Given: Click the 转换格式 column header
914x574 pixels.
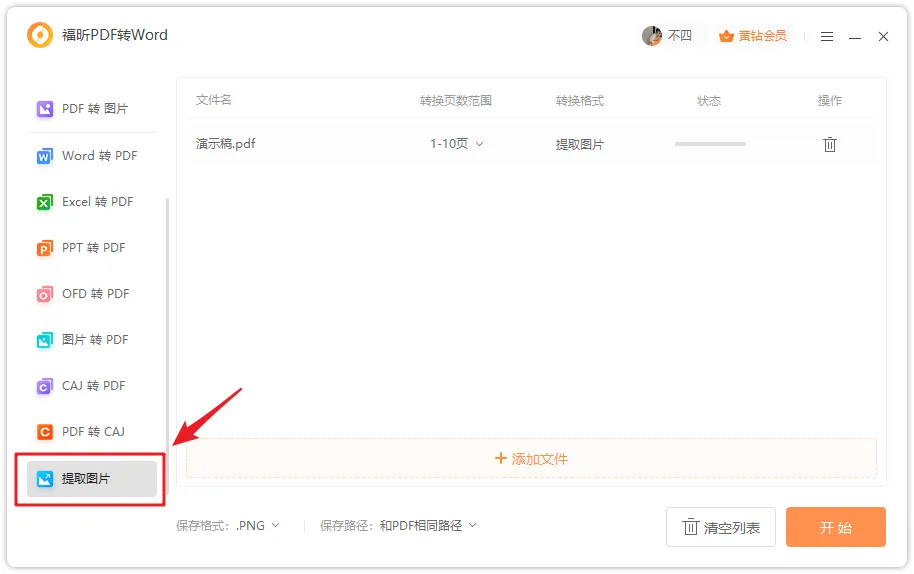Looking at the screenshot, I should pos(579,101).
